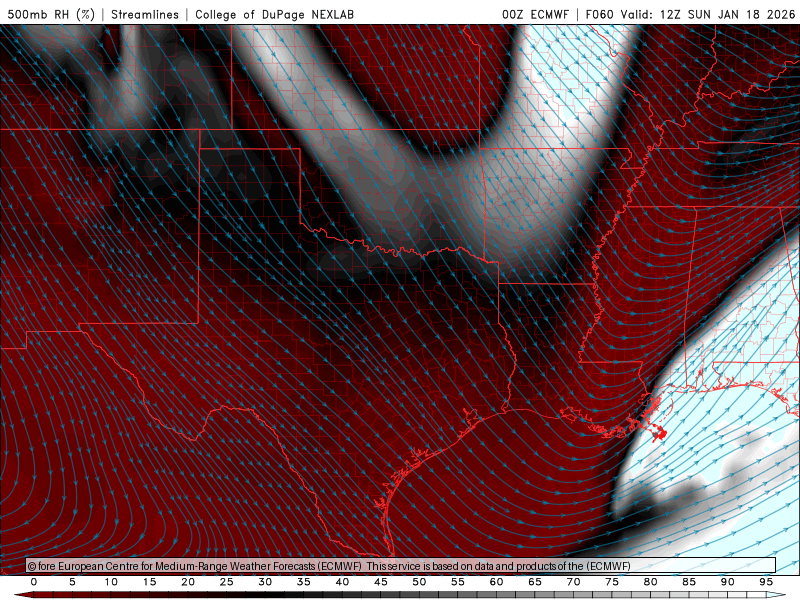This screenshot has width=800, height=600.
Task: Click the ECMWF copyright notice banner
Action: point(401,566)
